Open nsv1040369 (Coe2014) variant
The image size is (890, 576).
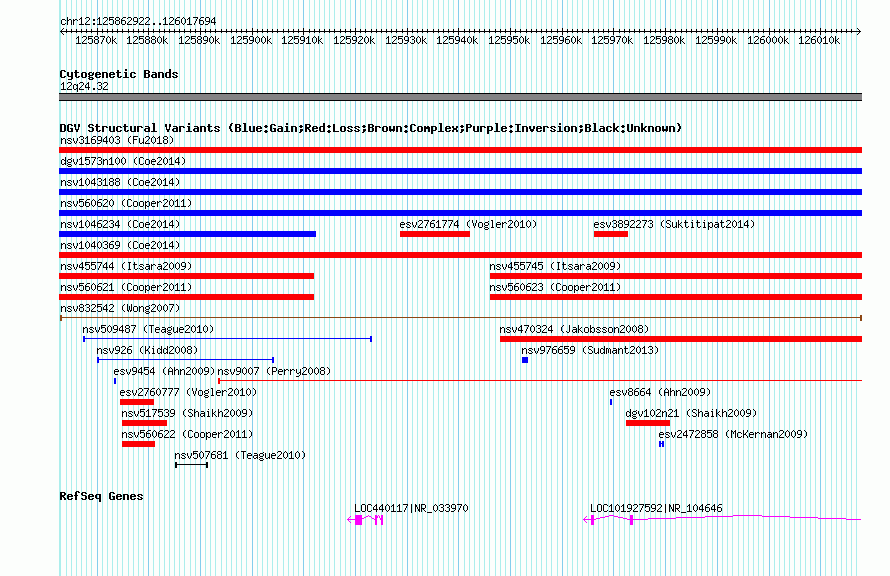coord(120,245)
